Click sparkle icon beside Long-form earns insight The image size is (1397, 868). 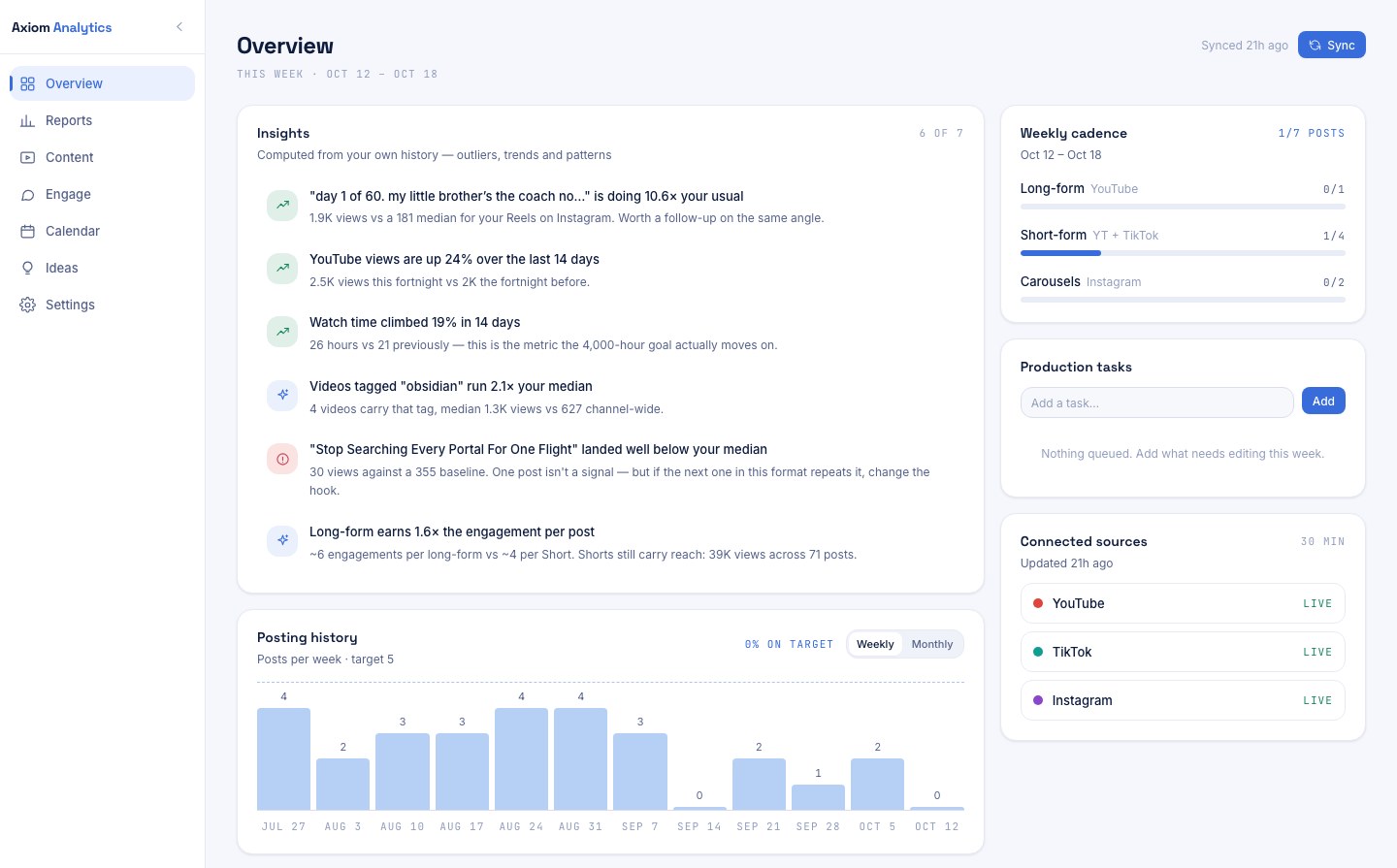[282, 540]
